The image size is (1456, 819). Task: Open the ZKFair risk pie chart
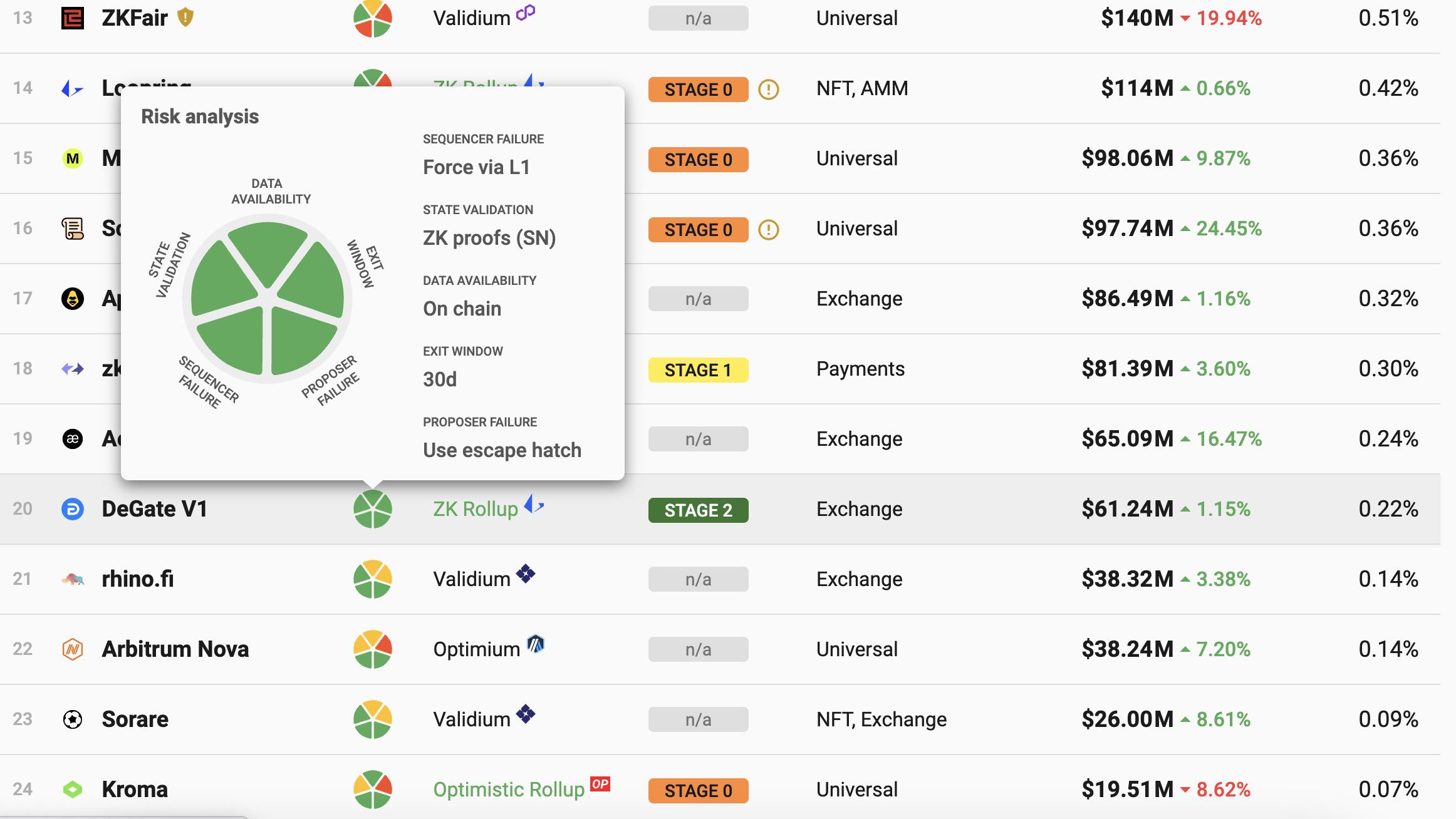coord(373,18)
